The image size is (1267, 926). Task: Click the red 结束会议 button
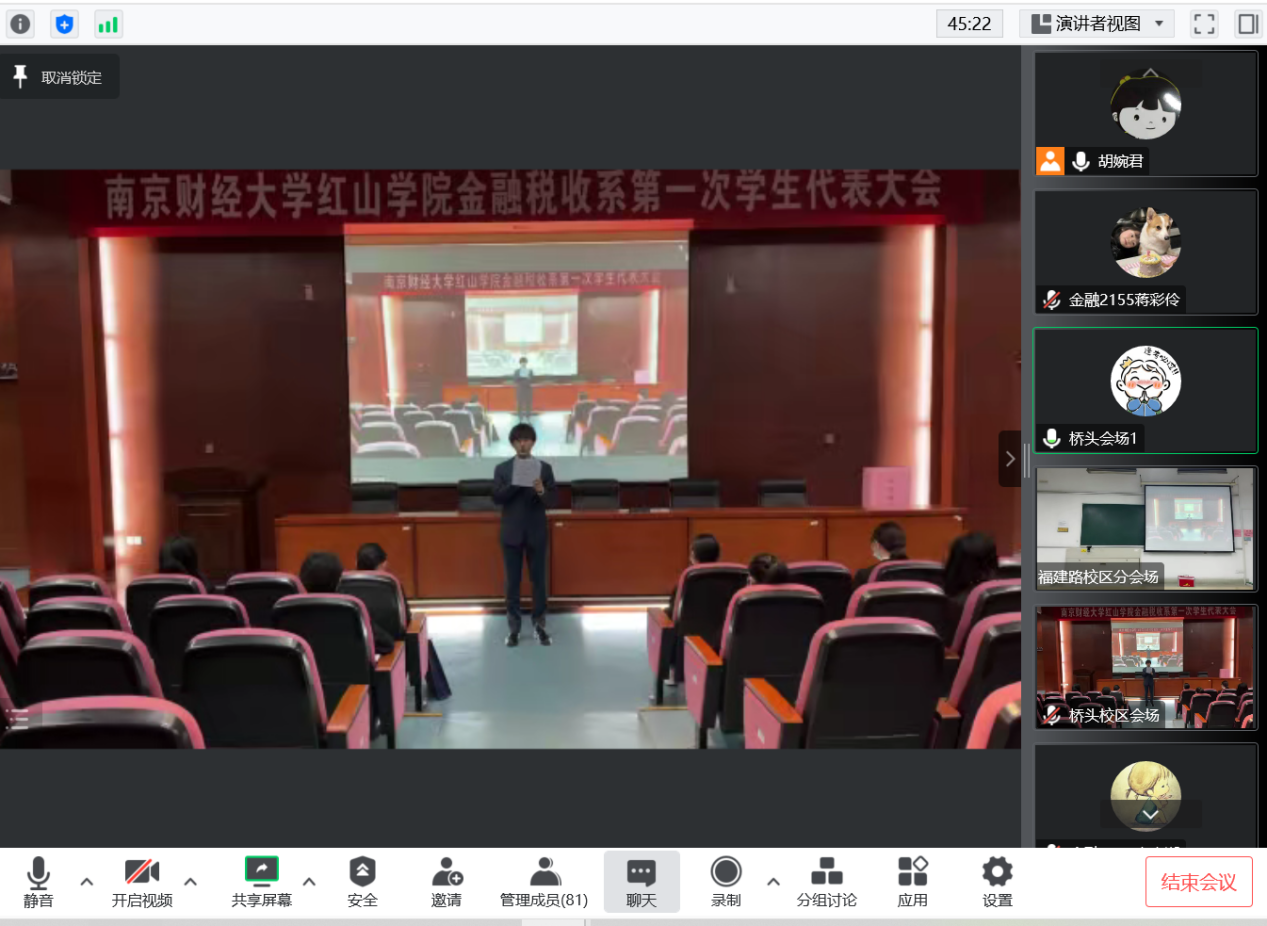pos(1198,882)
